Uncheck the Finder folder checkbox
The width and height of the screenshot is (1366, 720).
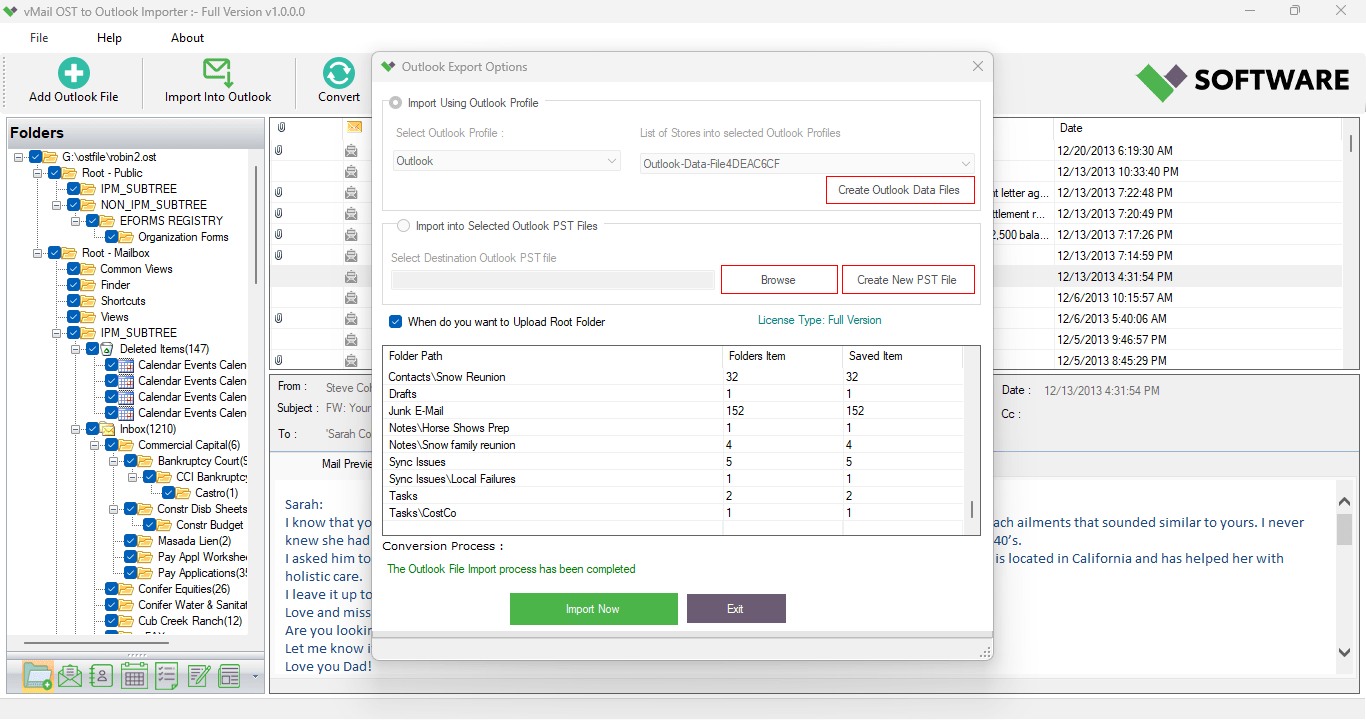(x=74, y=285)
